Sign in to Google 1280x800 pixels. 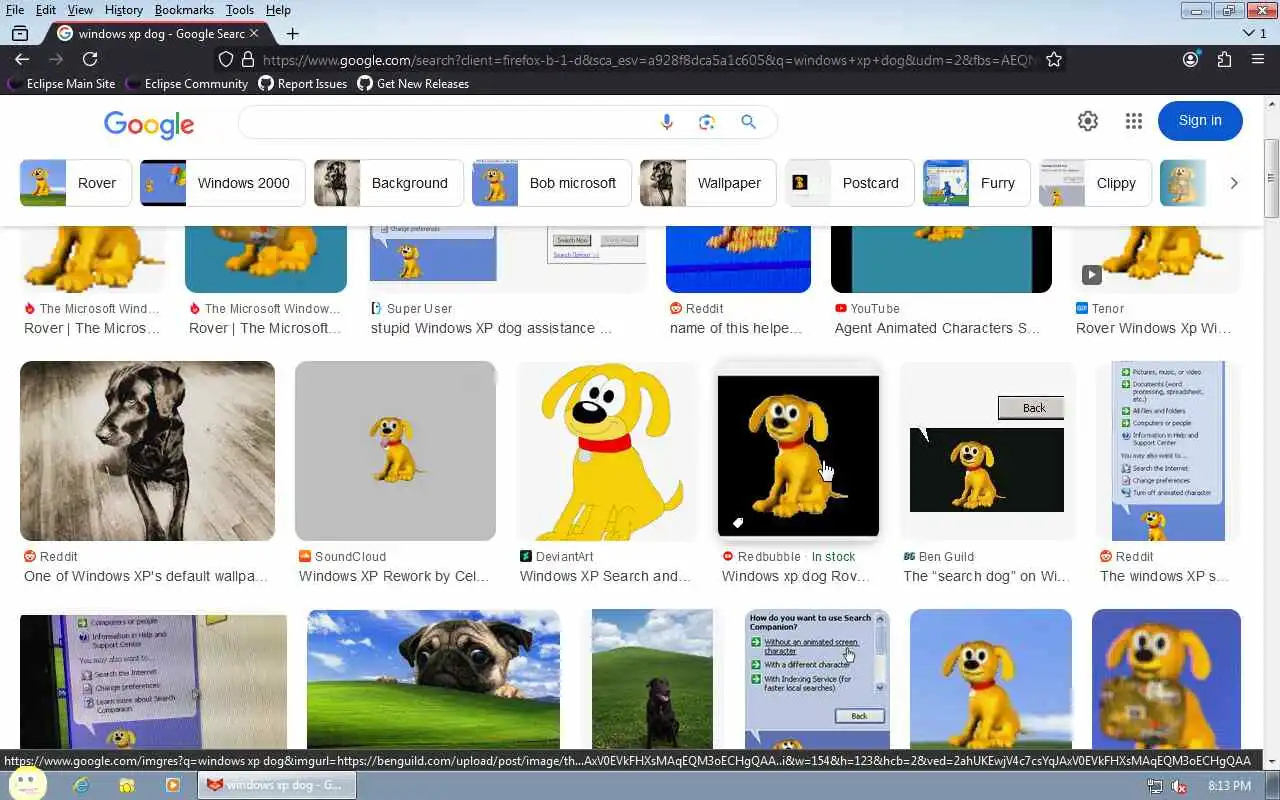coord(1200,121)
